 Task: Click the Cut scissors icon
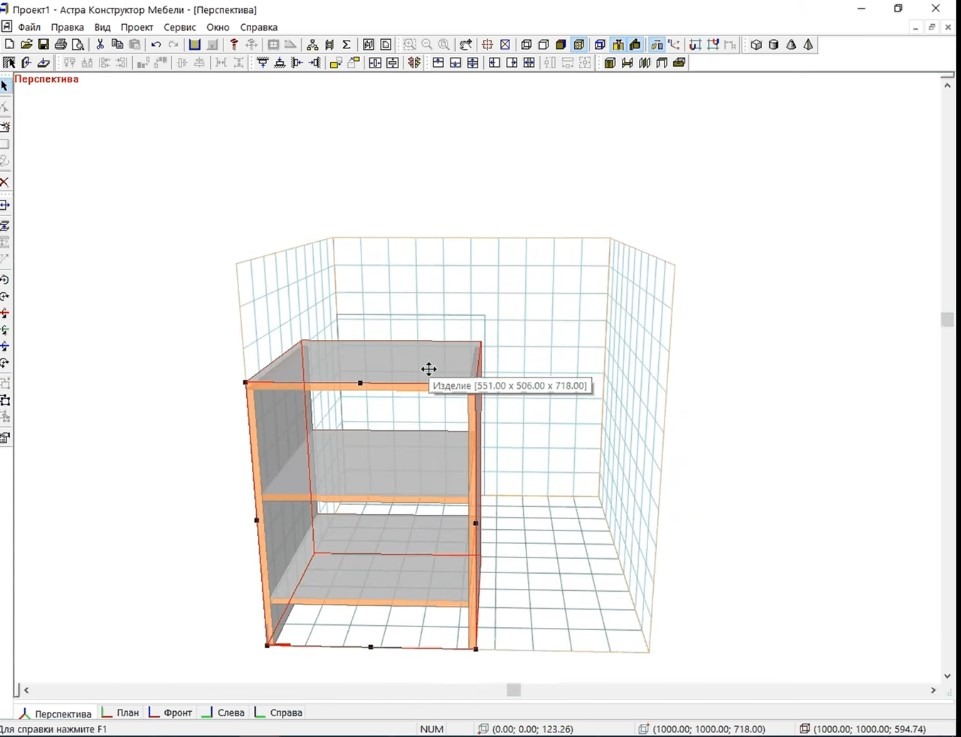coord(100,45)
